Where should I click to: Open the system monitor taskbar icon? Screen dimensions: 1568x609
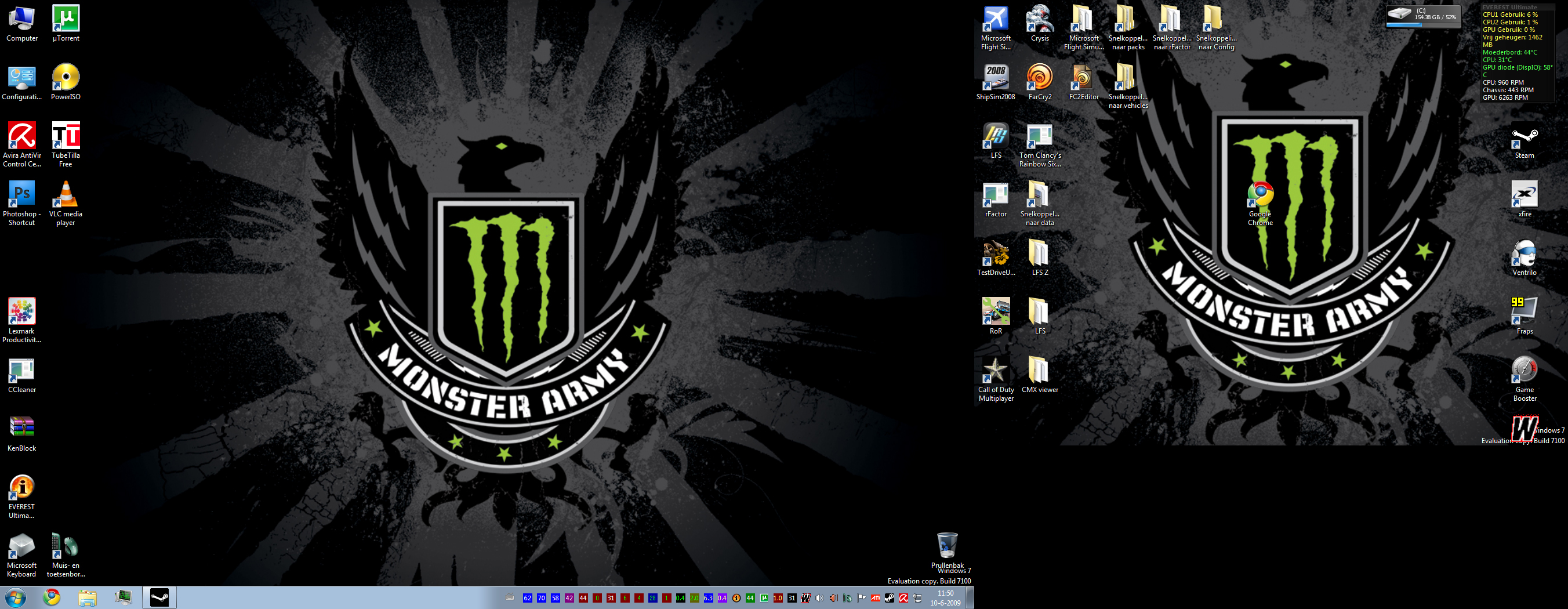(123, 597)
